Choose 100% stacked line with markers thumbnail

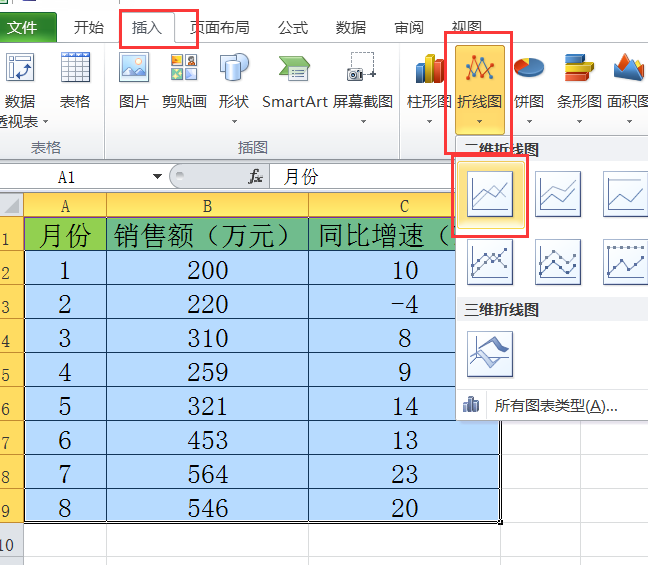click(x=625, y=262)
